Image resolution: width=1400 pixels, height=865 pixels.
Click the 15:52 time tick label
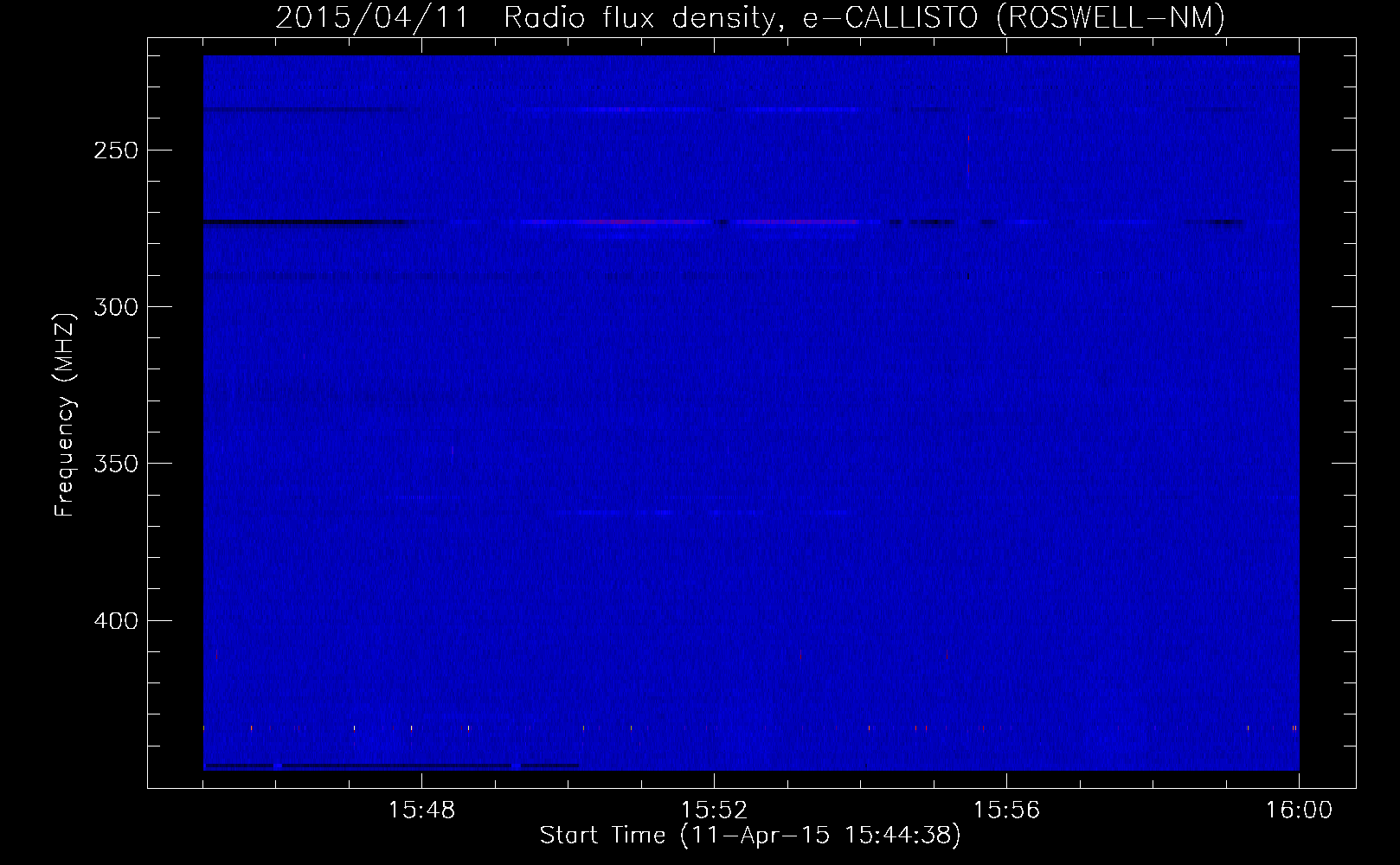click(714, 811)
